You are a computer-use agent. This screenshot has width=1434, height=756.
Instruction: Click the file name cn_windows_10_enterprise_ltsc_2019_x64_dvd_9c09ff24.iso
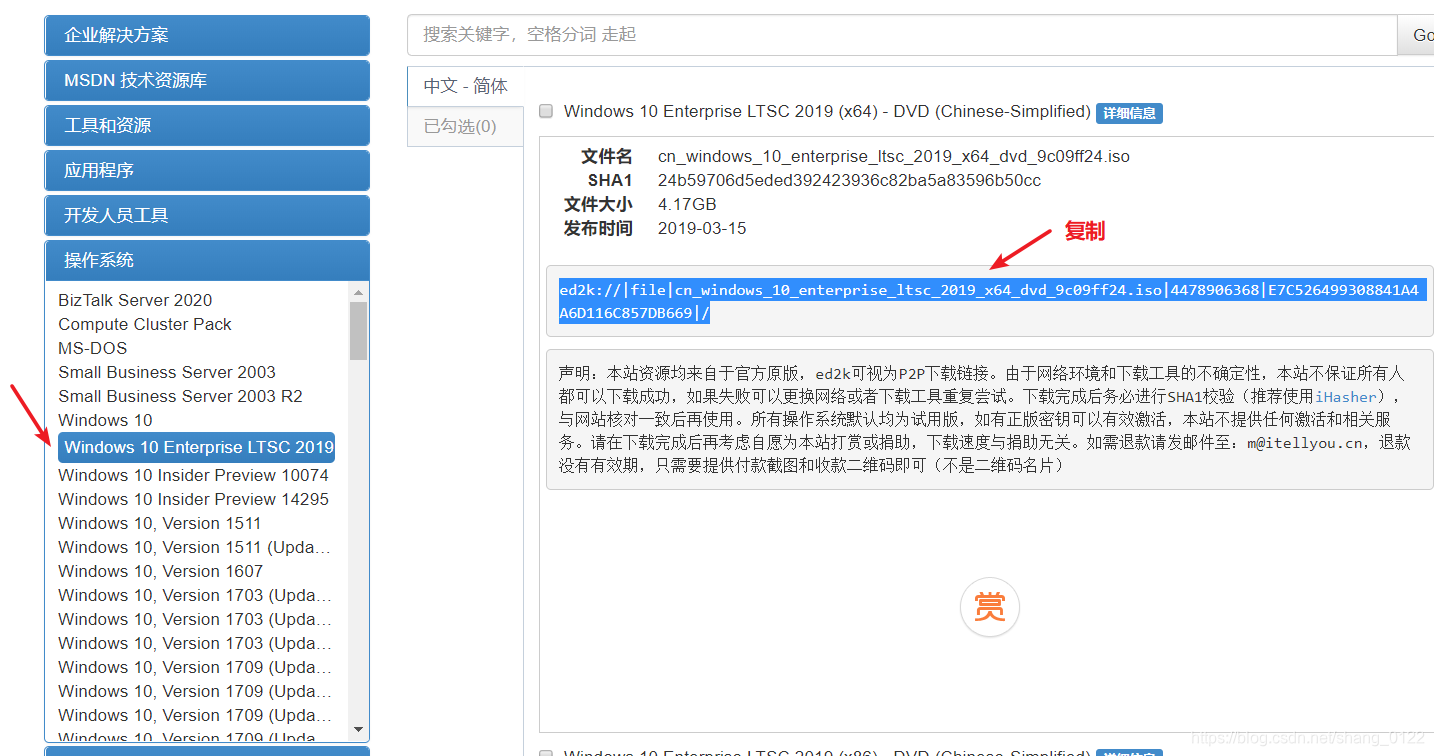point(894,157)
